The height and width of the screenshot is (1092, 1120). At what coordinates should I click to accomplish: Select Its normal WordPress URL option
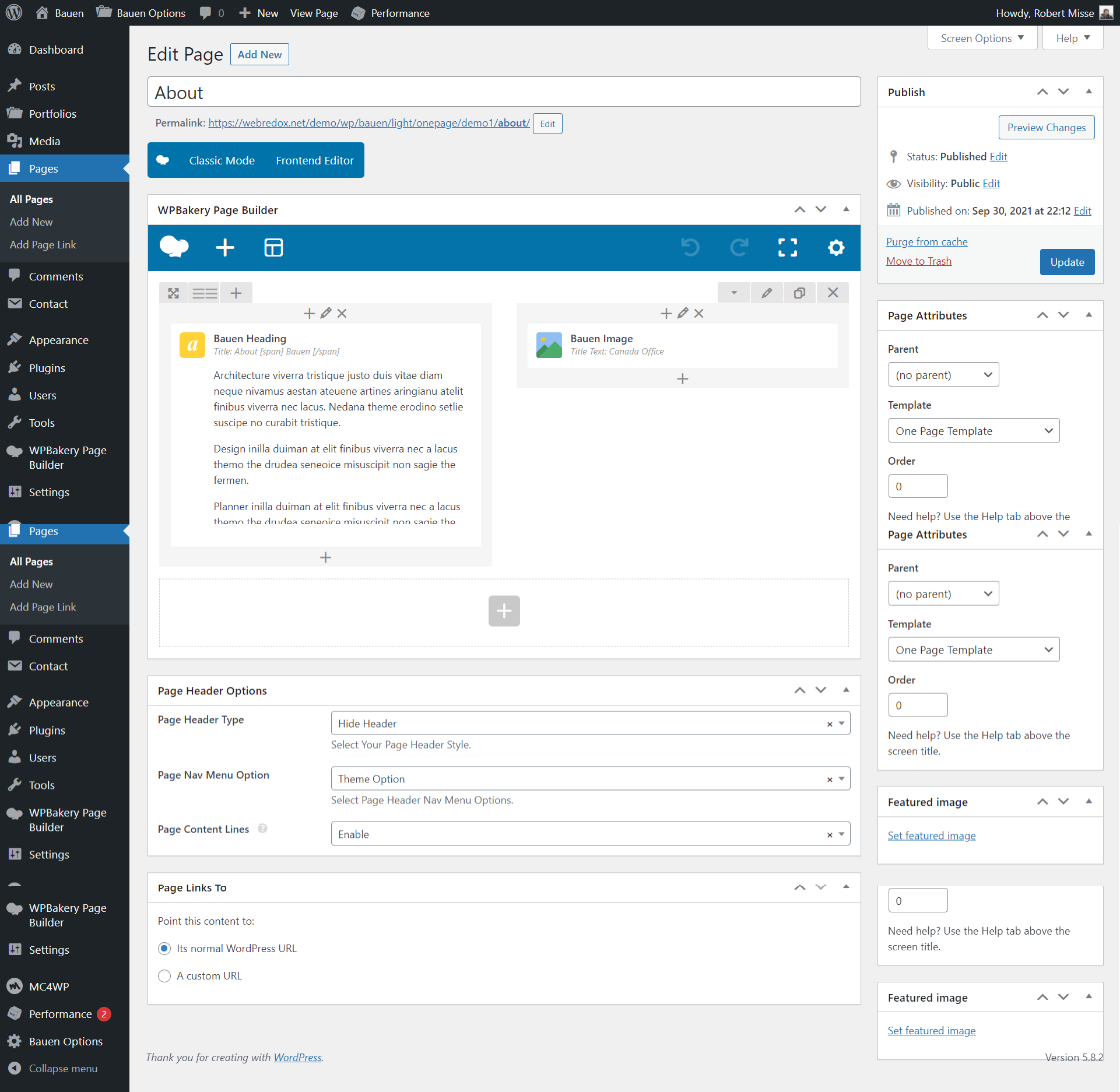[x=164, y=949]
